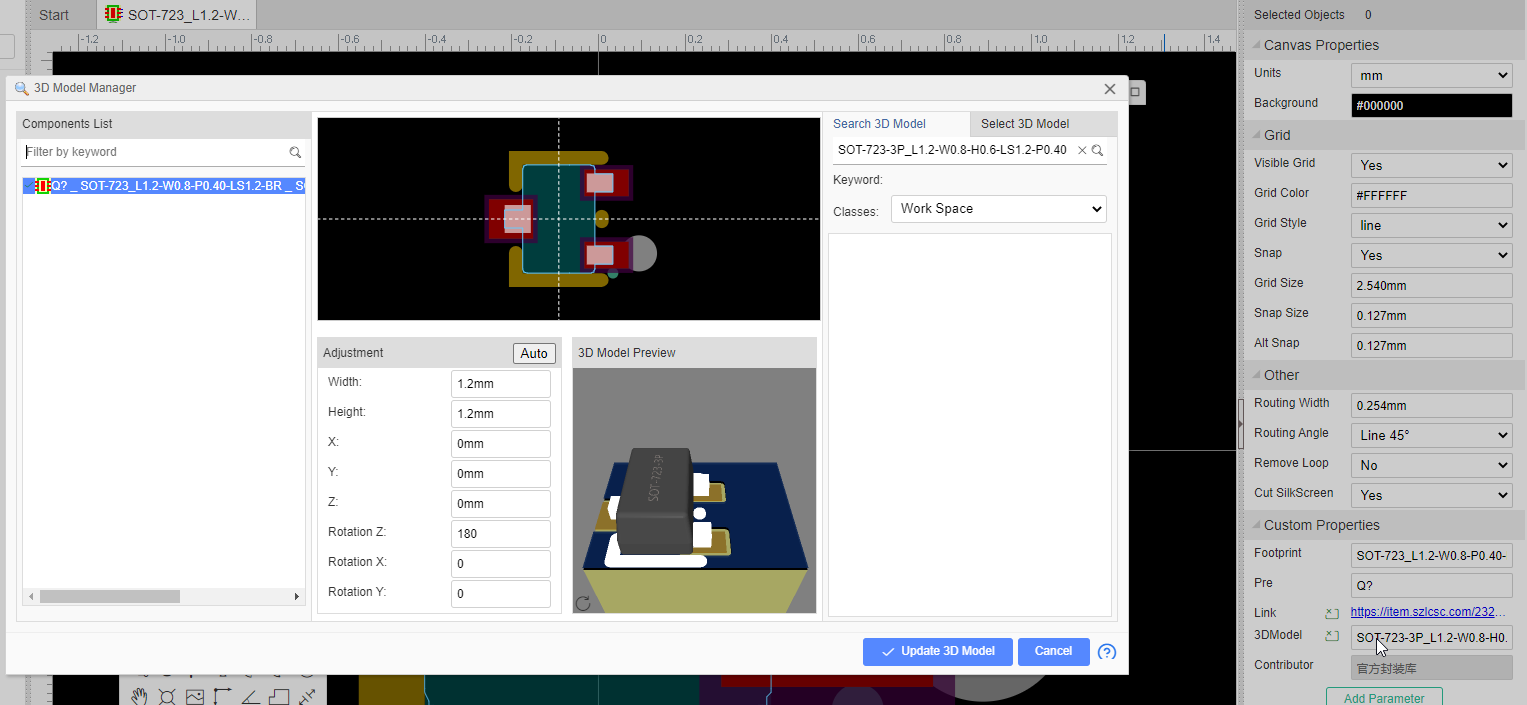This screenshot has width=1527, height=705.
Task: Click the Z adjustment field
Action: (x=501, y=504)
